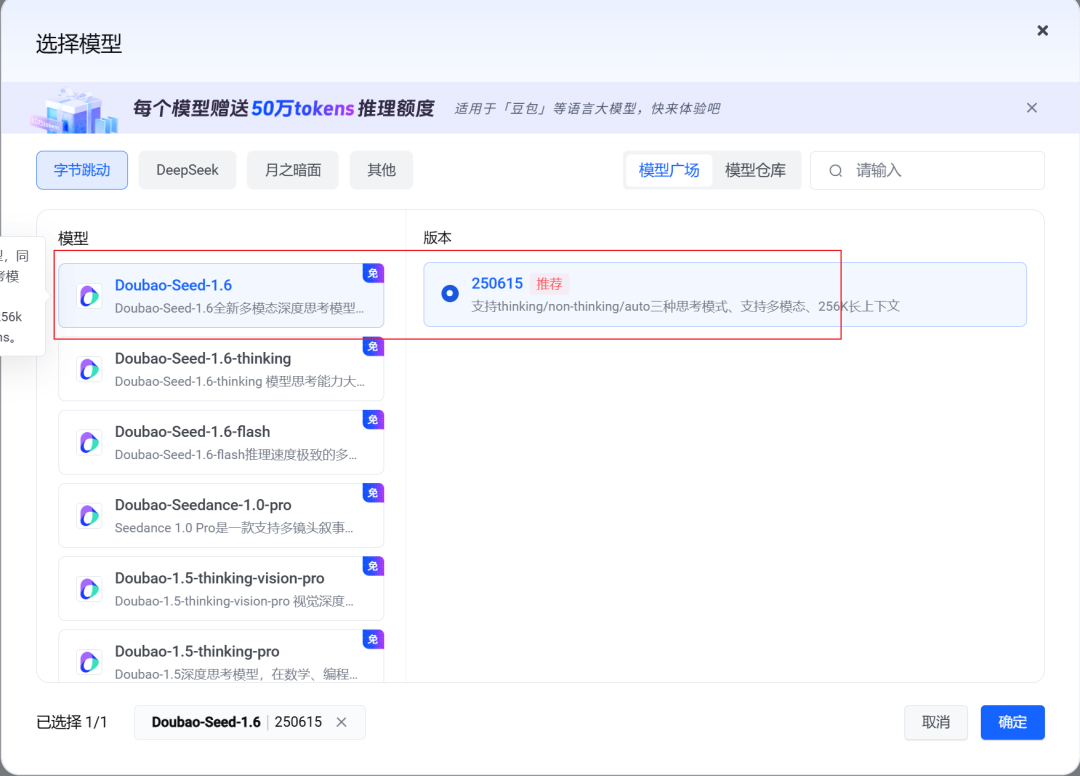
Task: Click the Doubao-1.5-thinking-pro logo icon
Action: (x=90, y=662)
